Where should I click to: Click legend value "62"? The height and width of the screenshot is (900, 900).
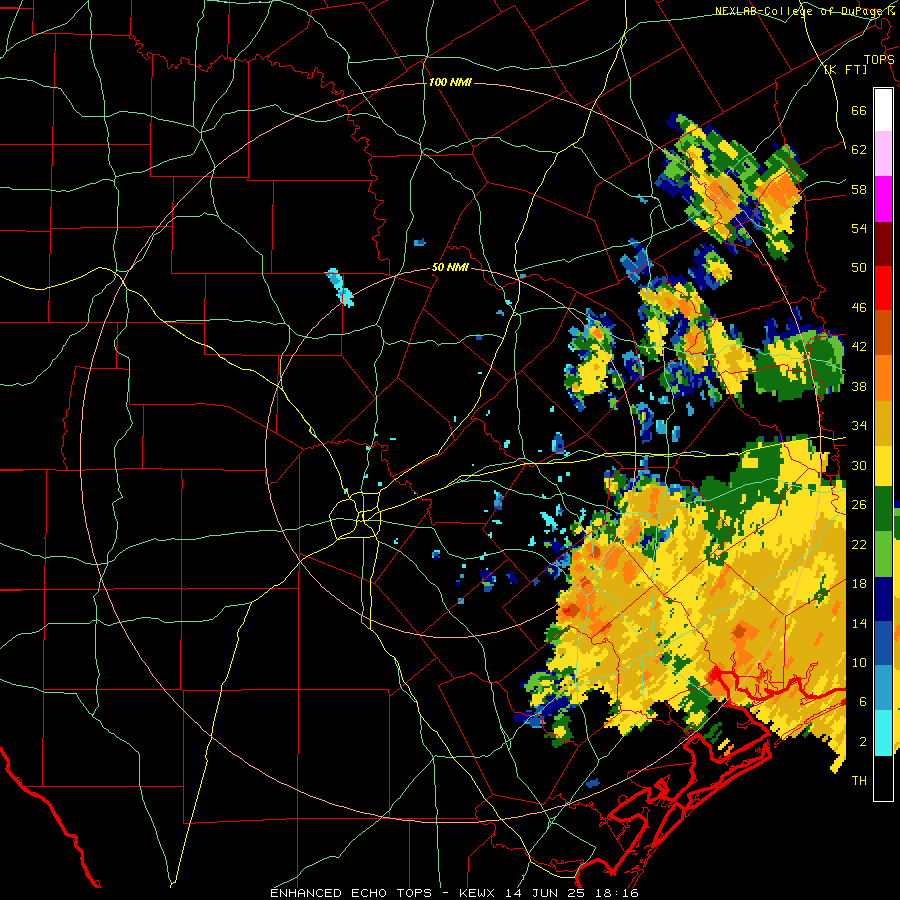pos(859,150)
